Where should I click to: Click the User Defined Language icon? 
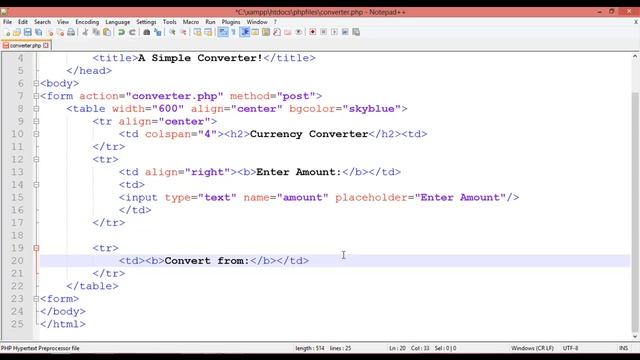pos(255,32)
